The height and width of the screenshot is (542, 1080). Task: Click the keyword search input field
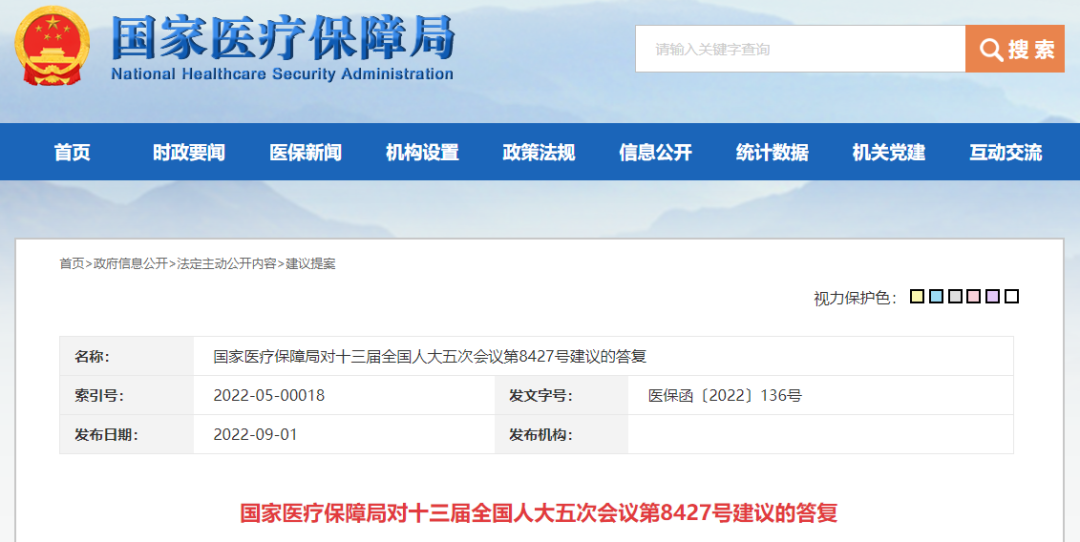point(800,49)
